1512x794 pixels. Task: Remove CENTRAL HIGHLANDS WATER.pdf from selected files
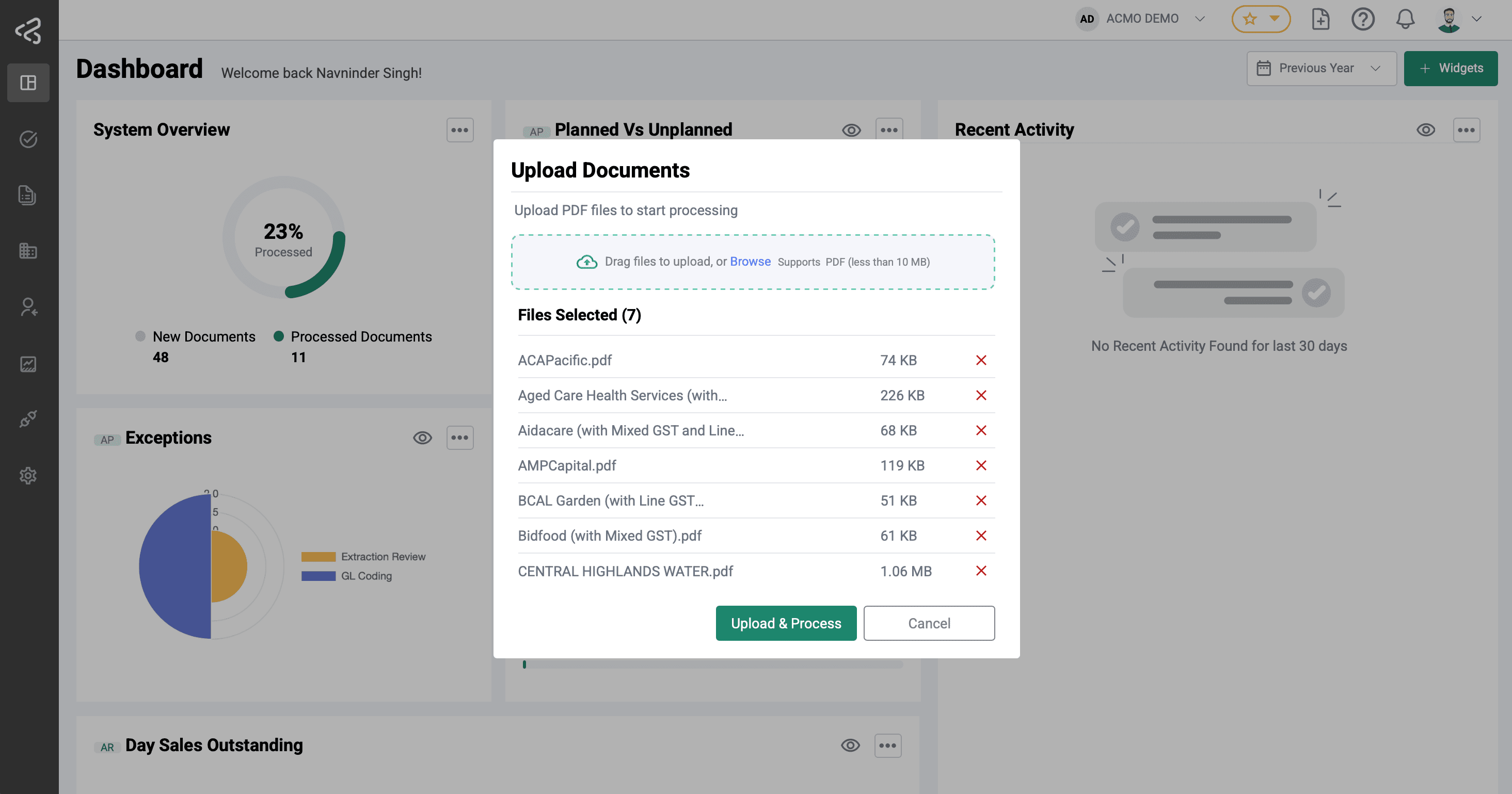pyautogui.click(x=981, y=571)
